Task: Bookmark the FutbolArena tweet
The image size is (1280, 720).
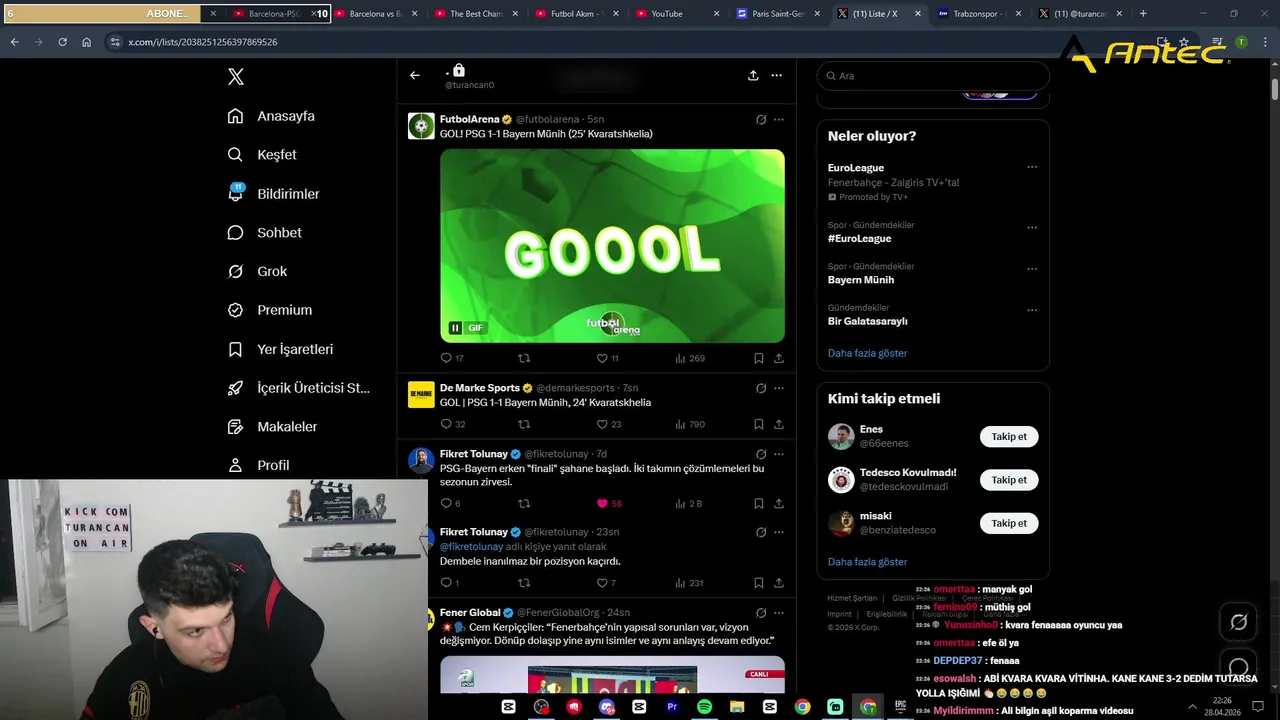Action: pos(758,358)
